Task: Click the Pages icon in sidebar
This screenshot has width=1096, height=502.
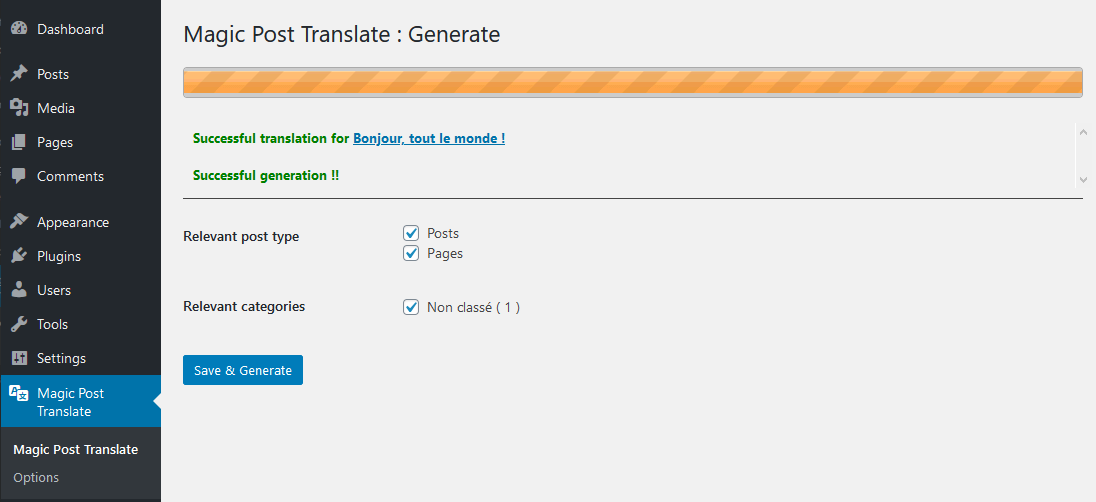Action: tap(19, 142)
